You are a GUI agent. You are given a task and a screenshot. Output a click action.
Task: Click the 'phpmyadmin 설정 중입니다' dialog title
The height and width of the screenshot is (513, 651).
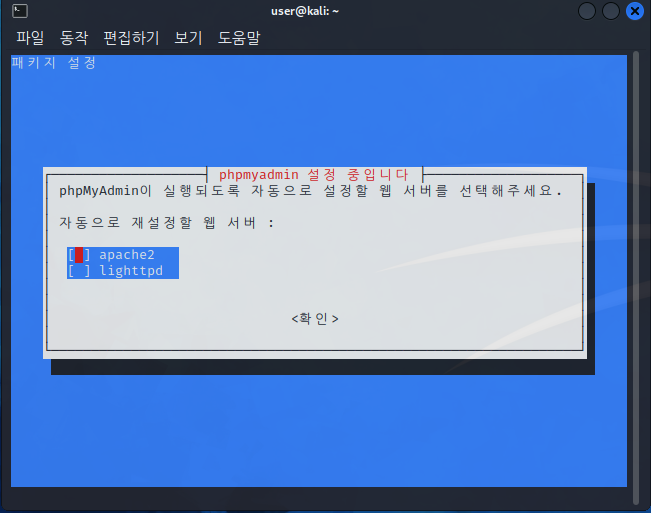(x=314, y=175)
